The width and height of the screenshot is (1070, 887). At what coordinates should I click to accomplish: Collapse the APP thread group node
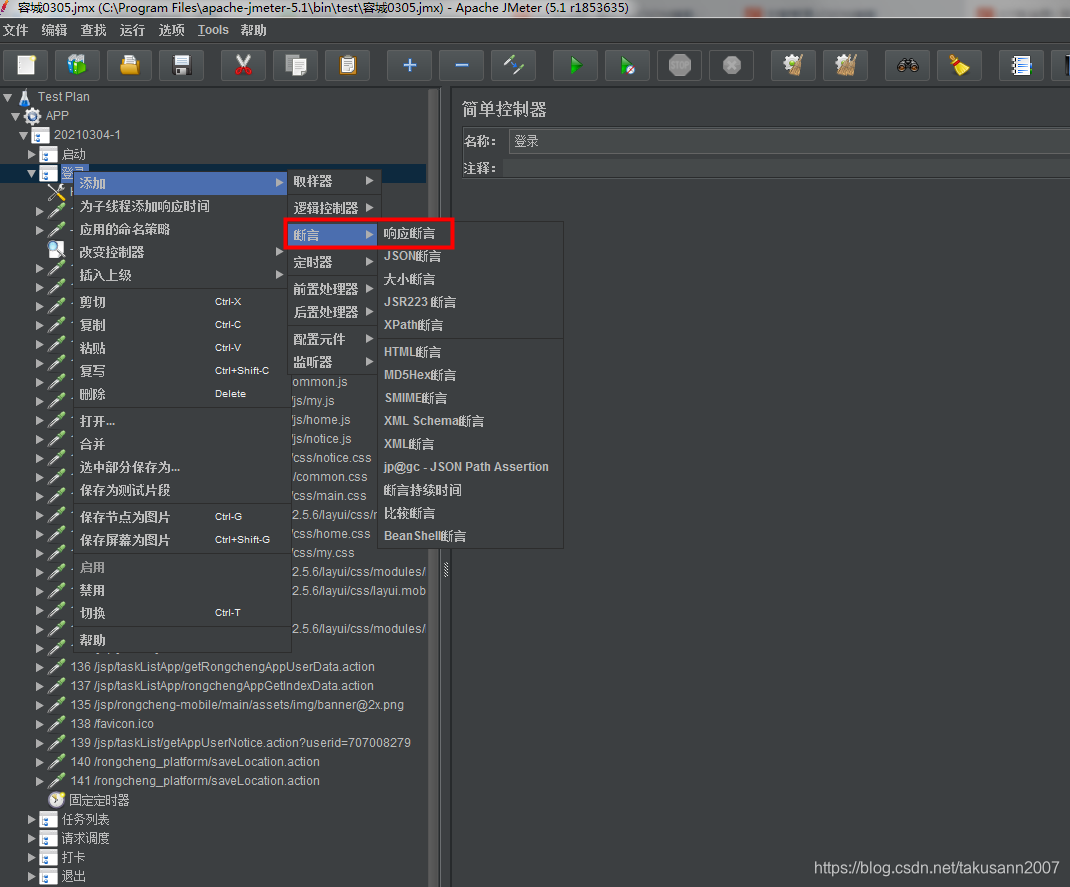16,117
